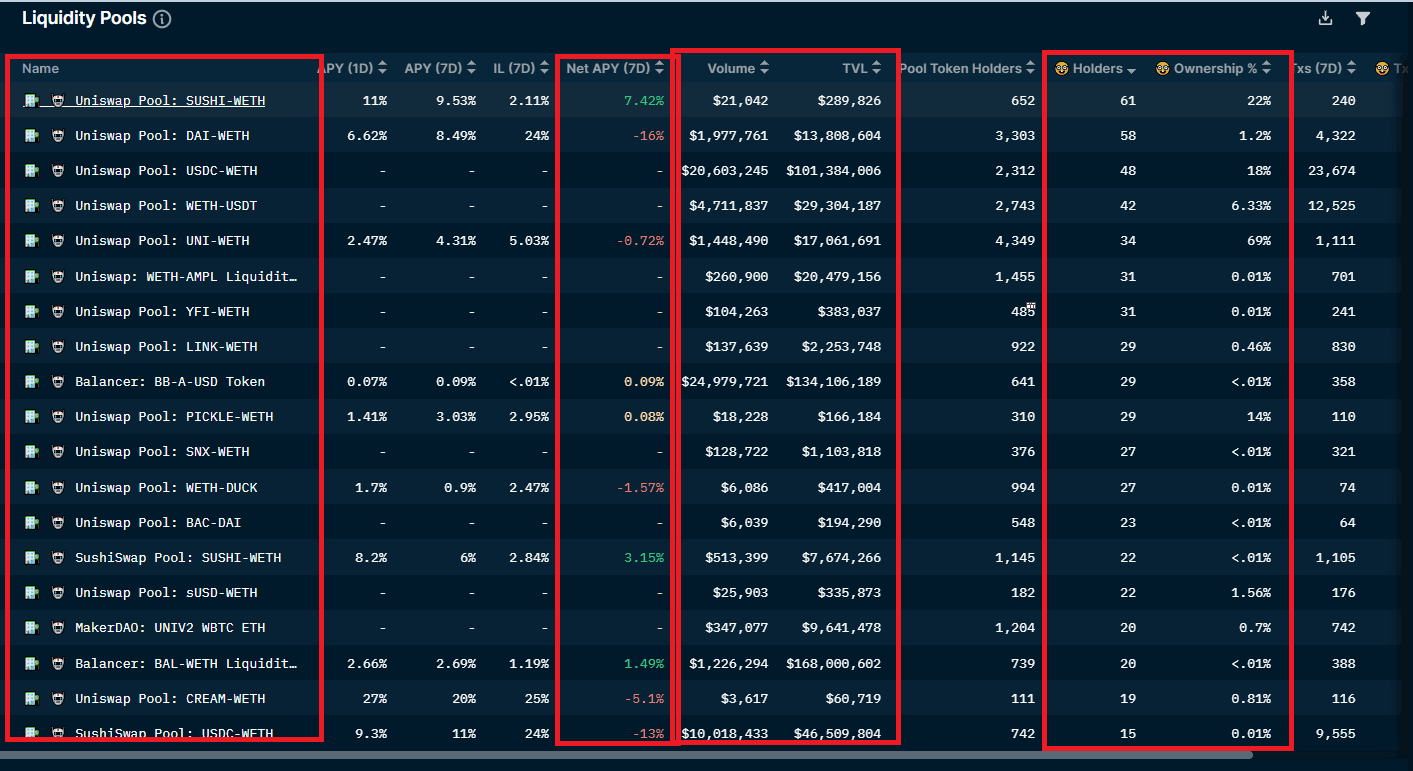Open the Uniswap Pool: WETH-DUCK link
Viewport: 1413px width, 771px height.
[x=166, y=488]
